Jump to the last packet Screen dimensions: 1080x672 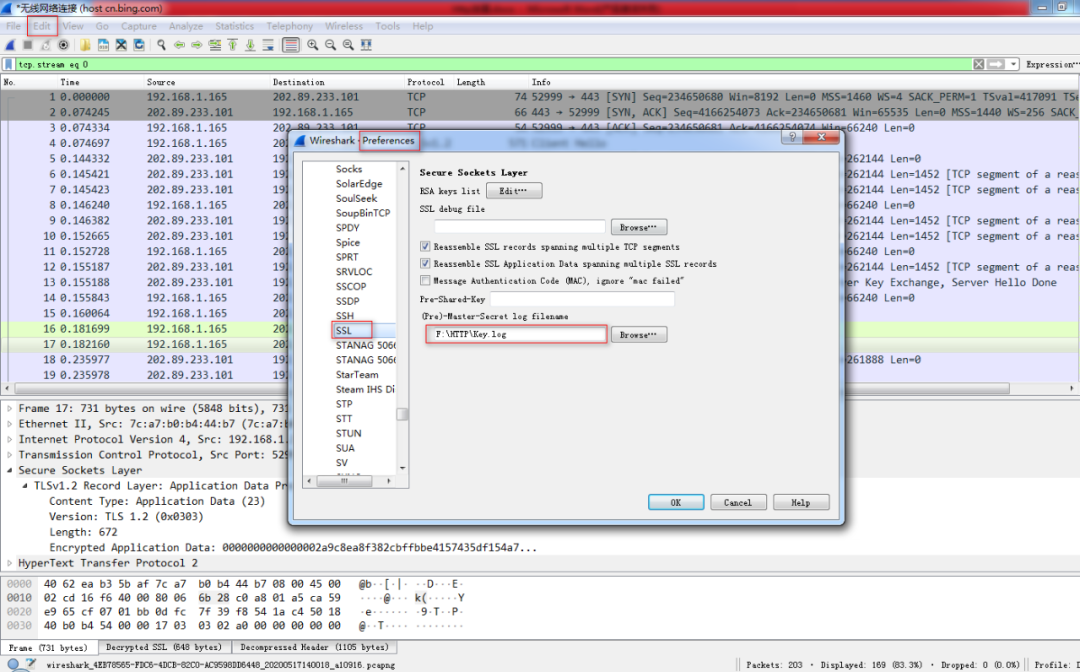coord(251,45)
